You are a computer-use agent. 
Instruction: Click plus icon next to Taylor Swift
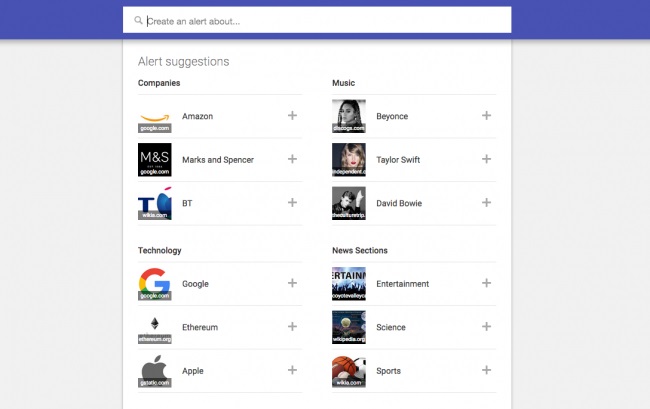click(x=486, y=159)
